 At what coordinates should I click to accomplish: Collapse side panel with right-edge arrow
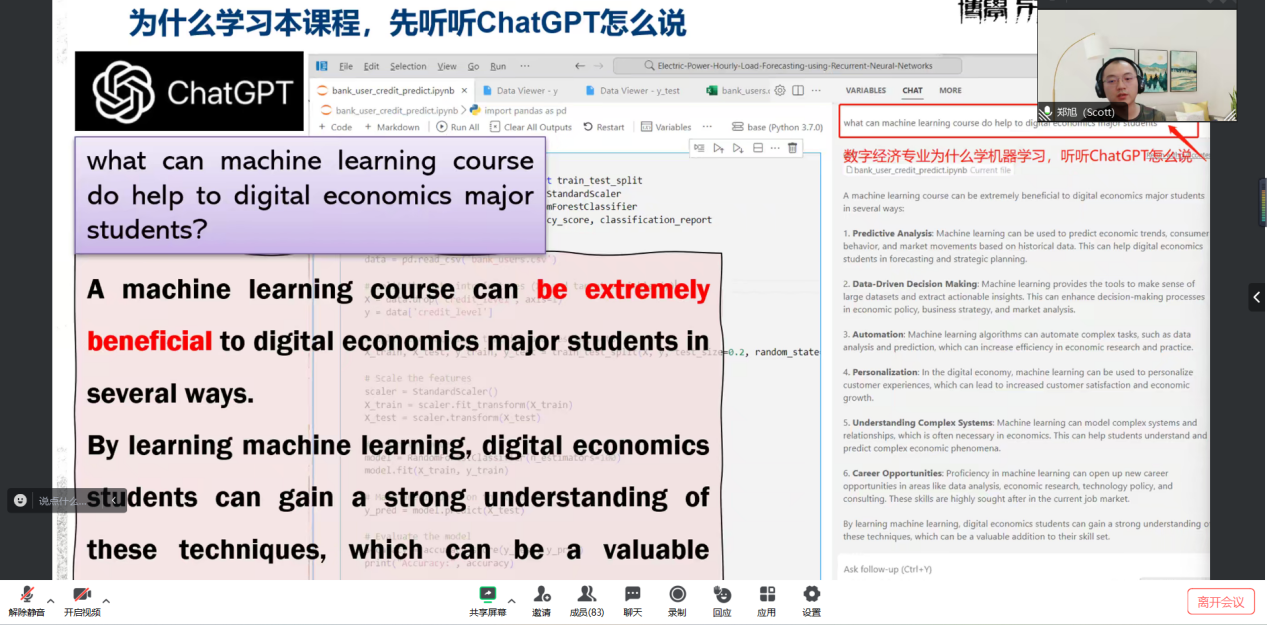1256,297
